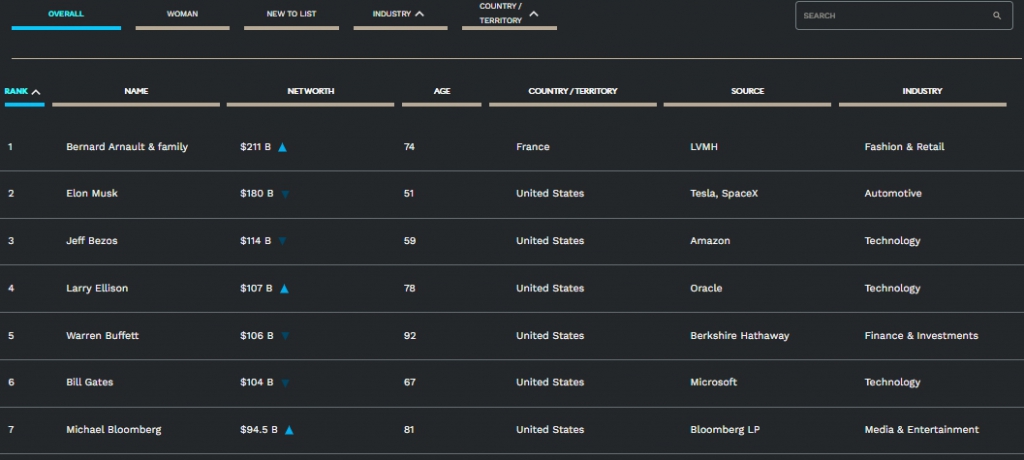Image resolution: width=1024 pixels, height=460 pixels.
Task: Click Fashion & Retail industry cell
Action: (x=904, y=147)
